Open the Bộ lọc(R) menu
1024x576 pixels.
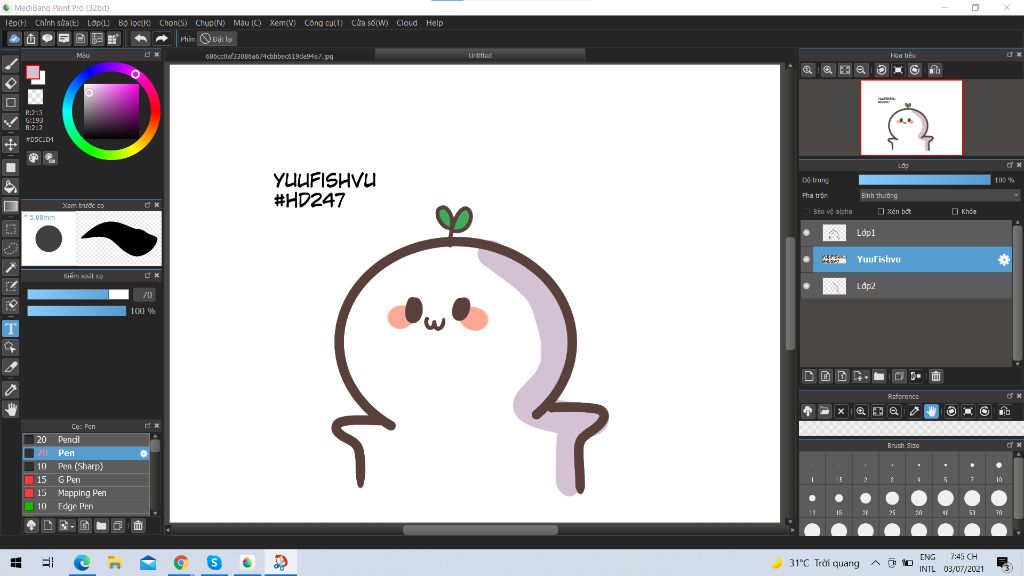(135, 23)
